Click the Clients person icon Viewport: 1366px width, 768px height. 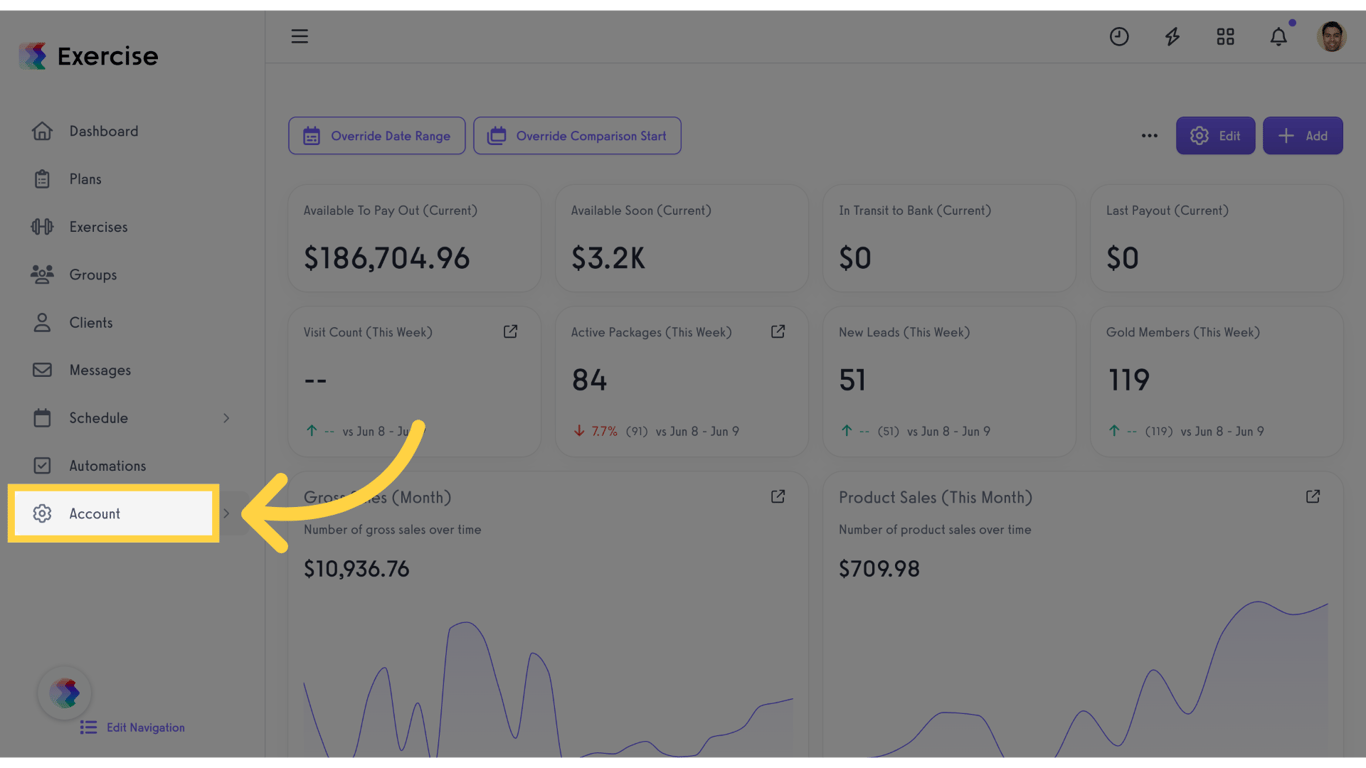42,322
